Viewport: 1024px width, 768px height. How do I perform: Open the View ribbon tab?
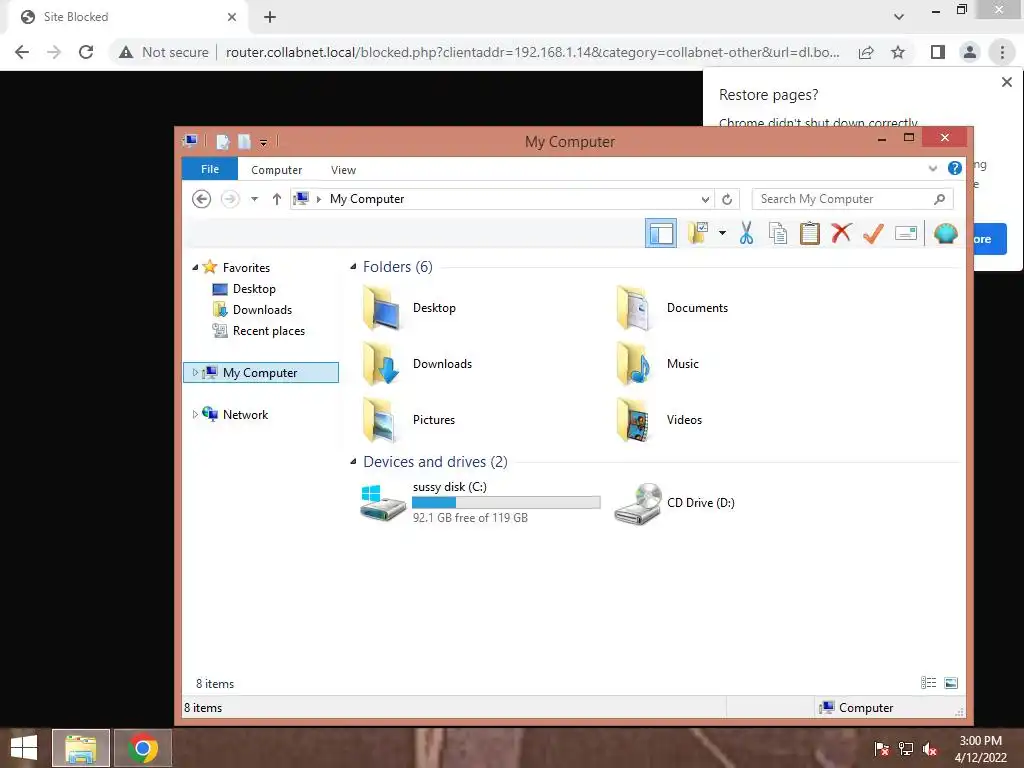click(343, 170)
